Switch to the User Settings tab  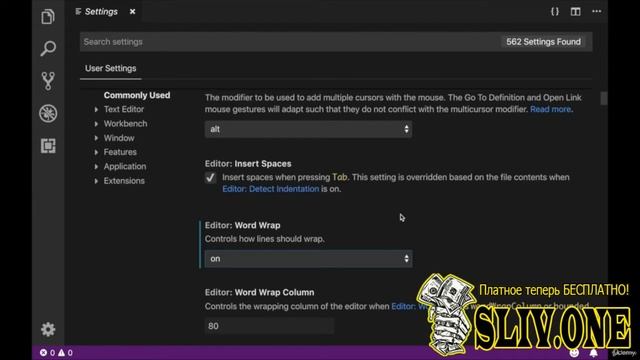(111, 69)
